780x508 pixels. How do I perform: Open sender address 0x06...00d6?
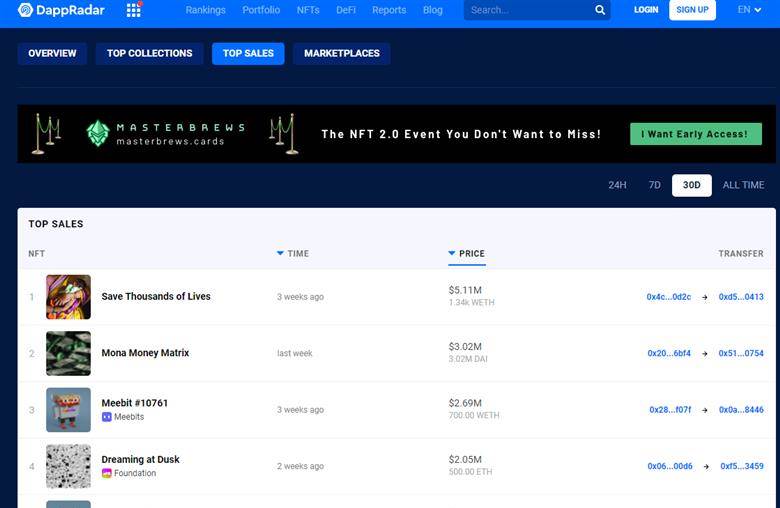670,466
